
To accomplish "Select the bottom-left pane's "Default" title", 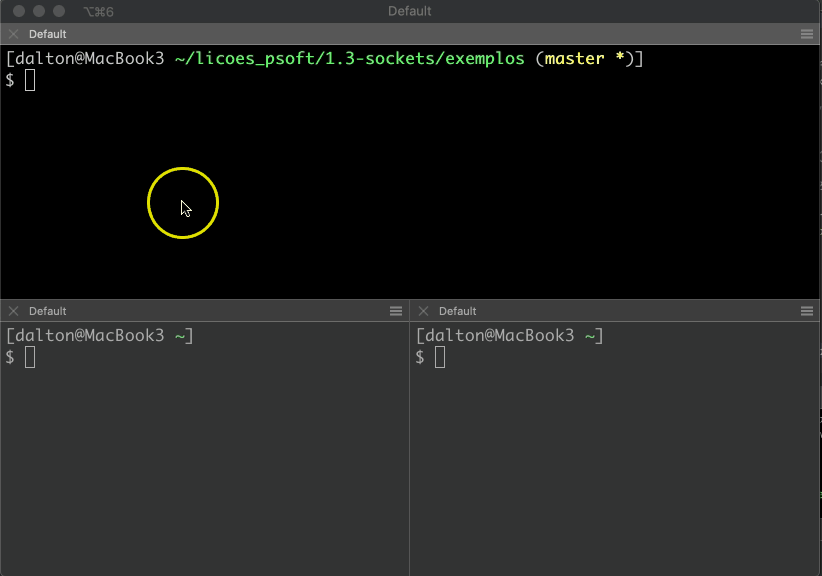I will point(48,311).
